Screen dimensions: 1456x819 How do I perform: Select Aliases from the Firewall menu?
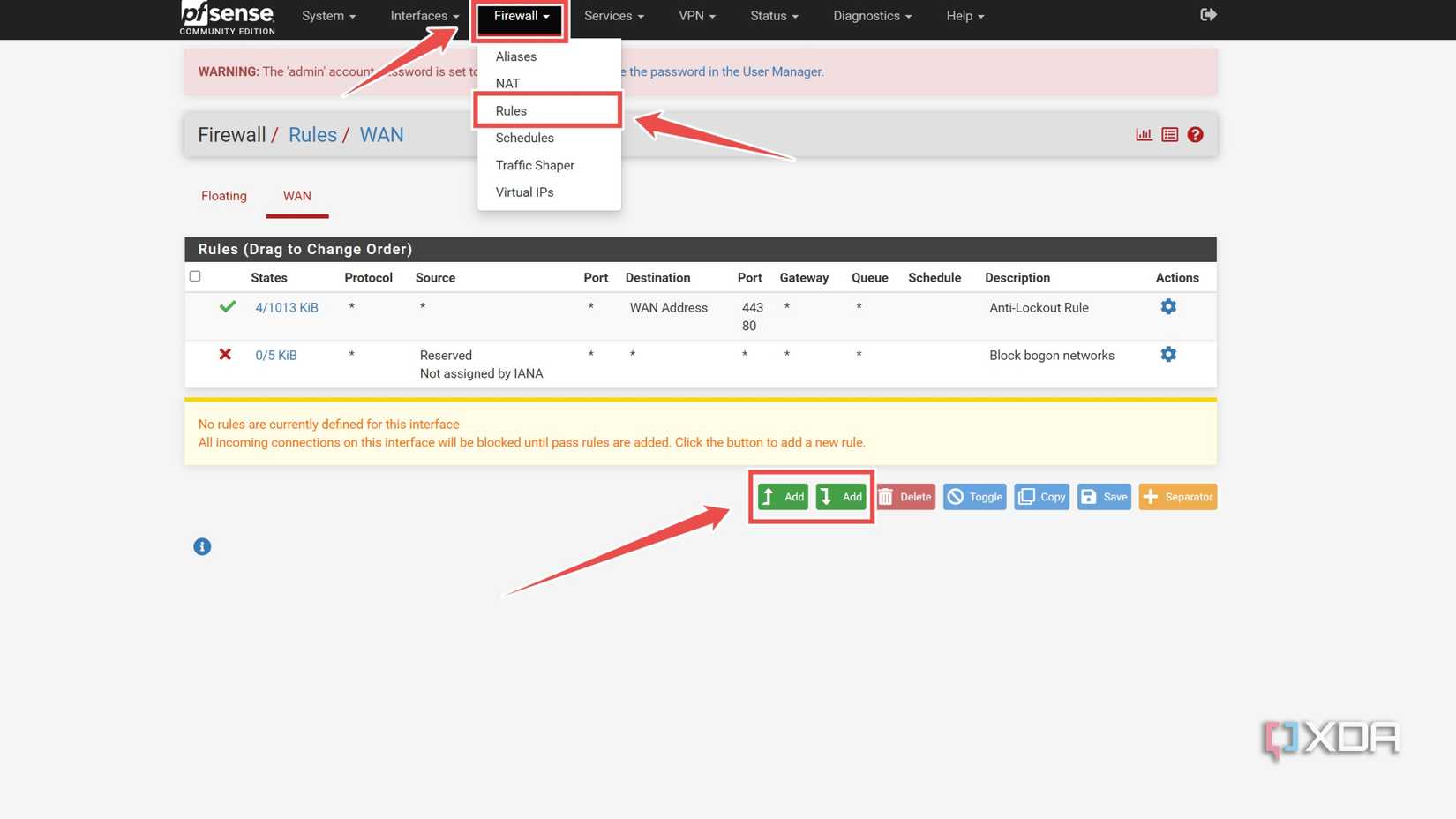pyautogui.click(x=515, y=56)
